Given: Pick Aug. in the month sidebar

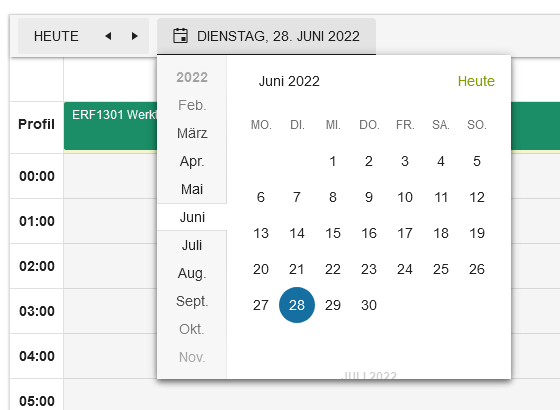Looking at the screenshot, I should (x=192, y=273).
